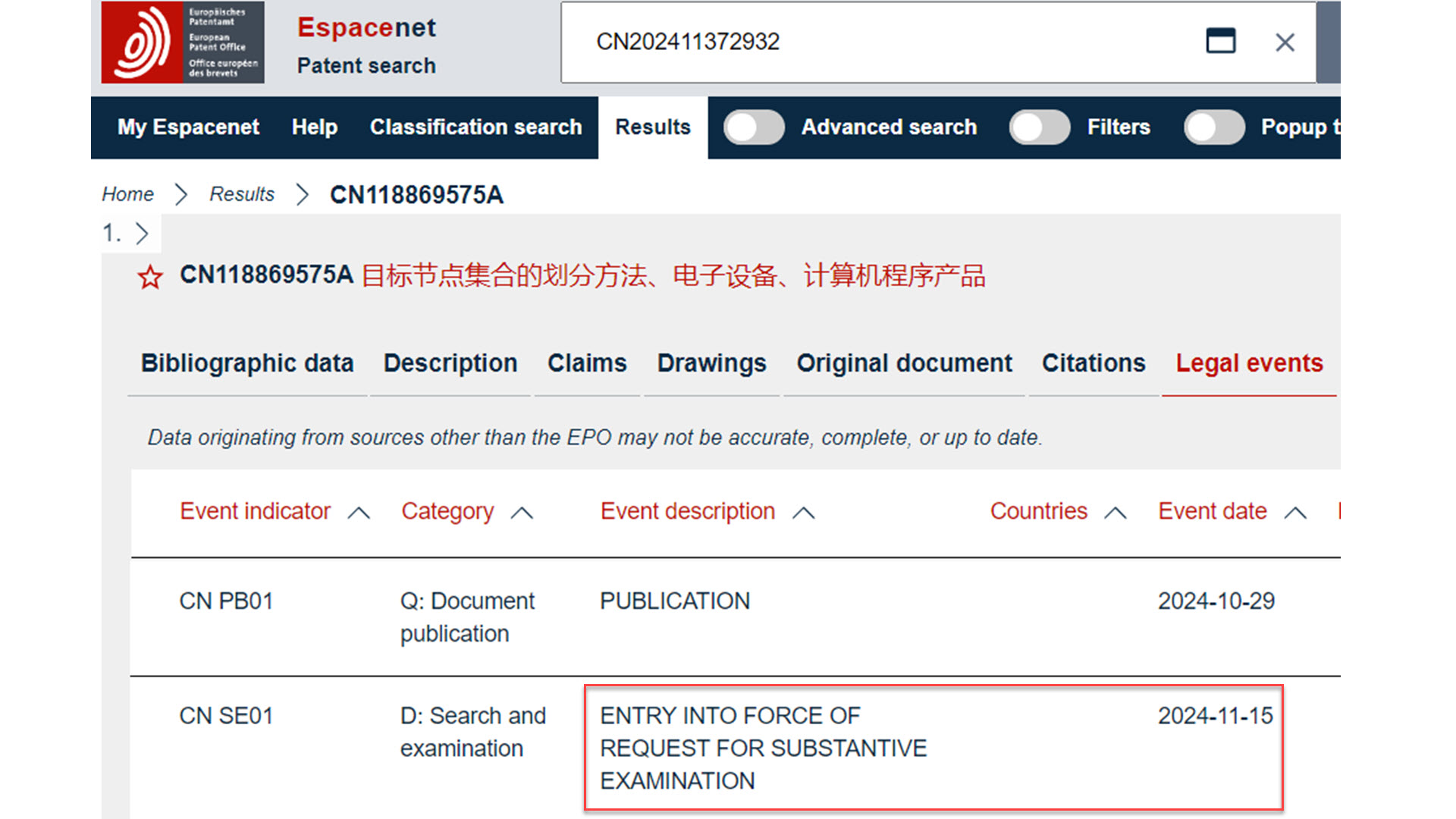Switch to the Claims tab
Screen dimensions: 1456x819
[587, 363]
